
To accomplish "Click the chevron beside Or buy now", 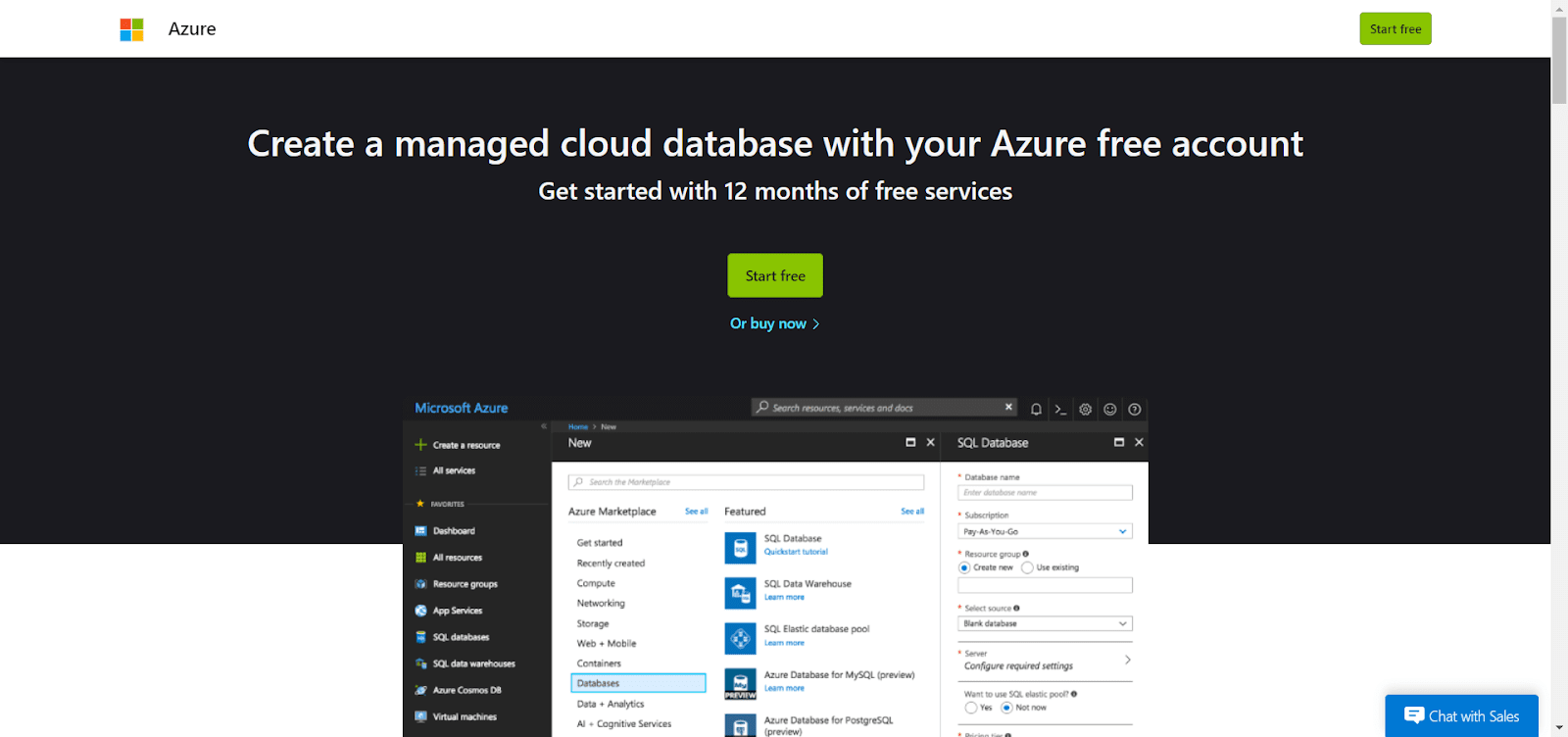I will coord(815,324).
